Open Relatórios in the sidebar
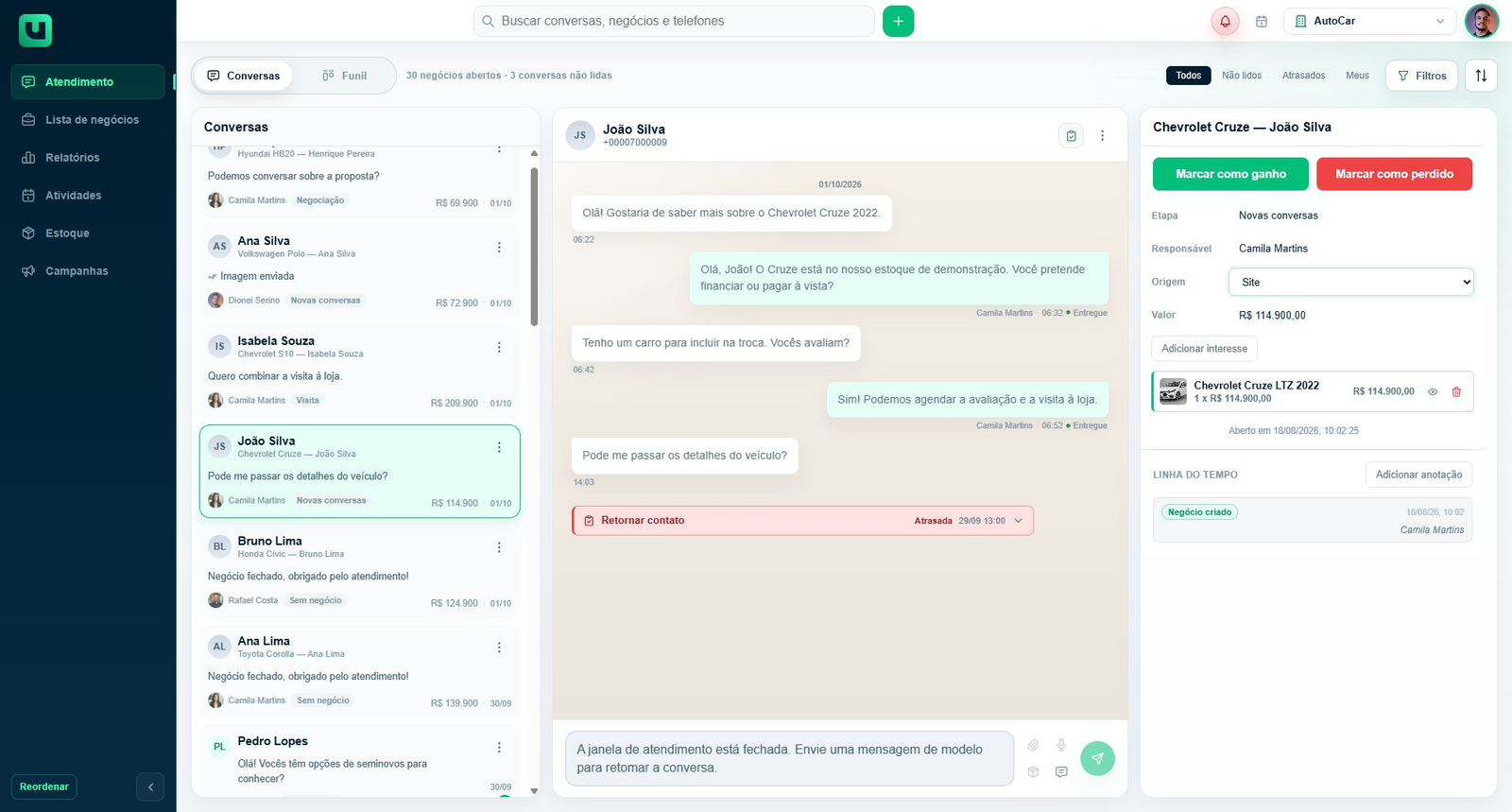The height and width of the screenshot is (812, 1512). pos(88,158)
